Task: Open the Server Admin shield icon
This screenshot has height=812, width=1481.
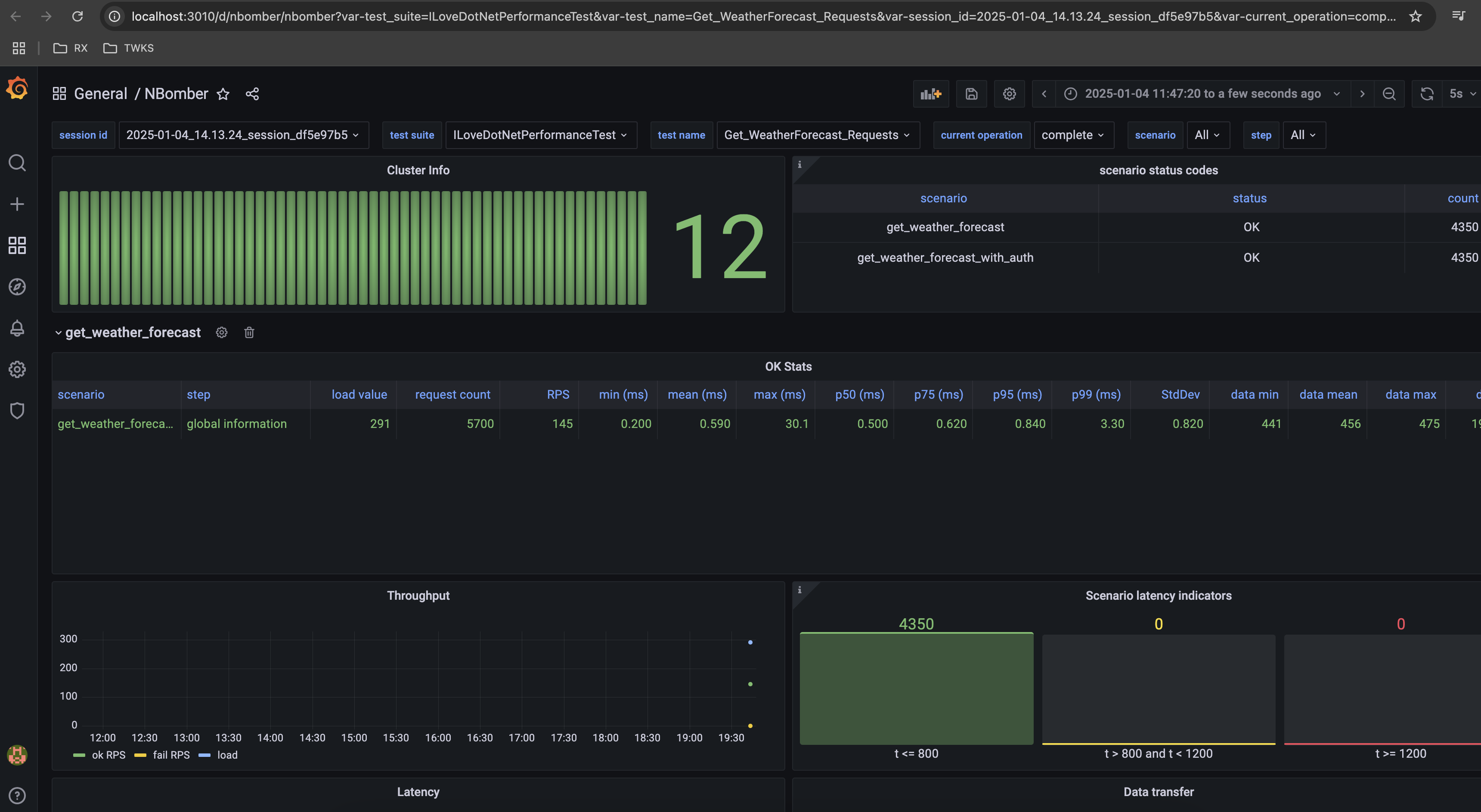Action: pyautogui.click(x=17, y=411)
